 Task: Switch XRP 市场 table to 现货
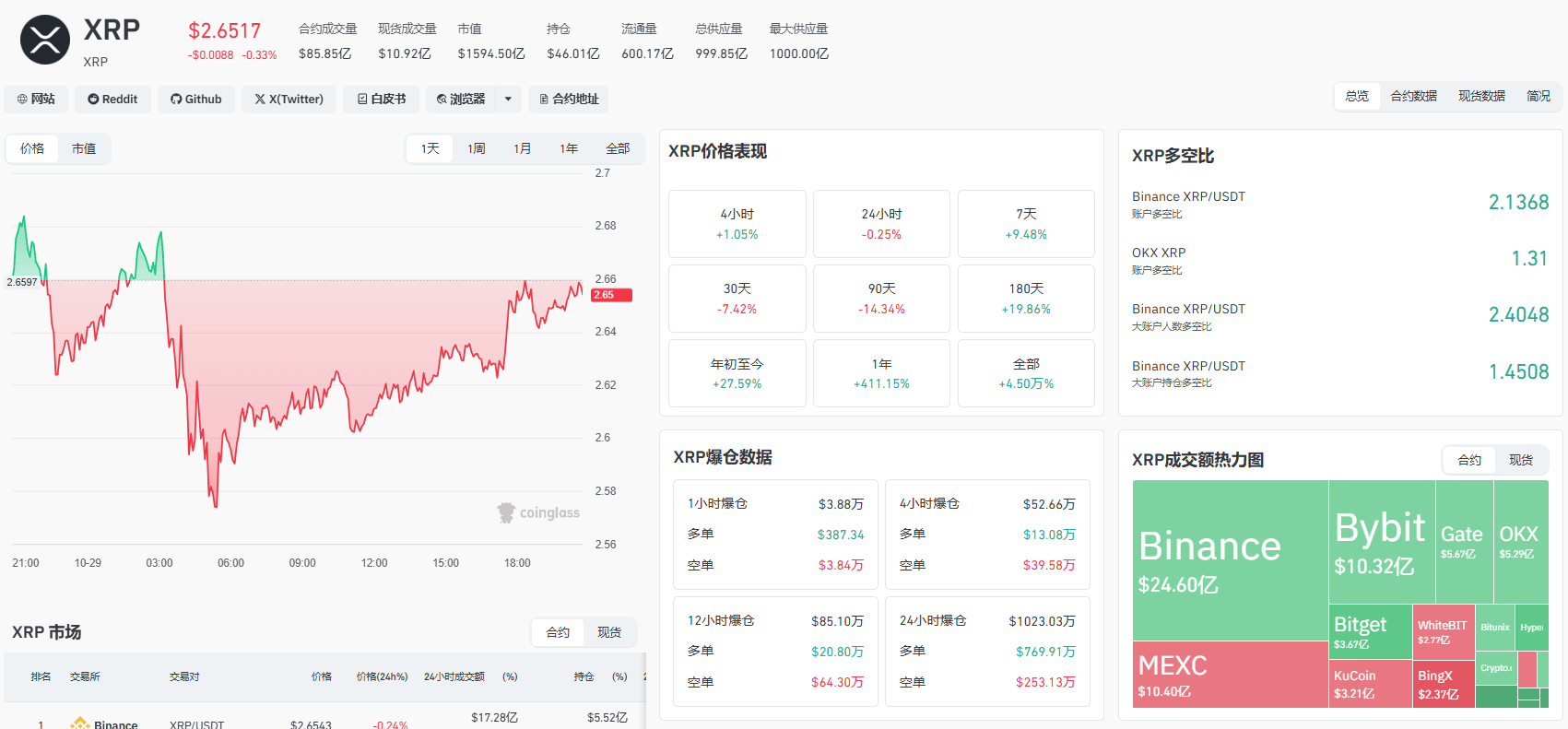(x=609, y=632)
